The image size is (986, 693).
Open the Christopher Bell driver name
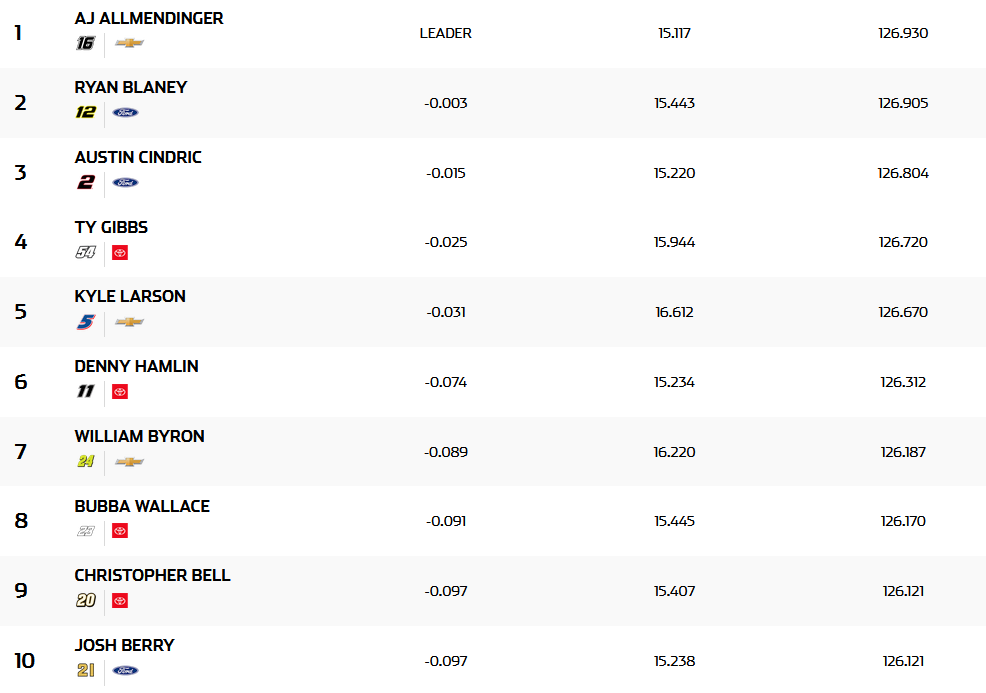pos(152,576)
